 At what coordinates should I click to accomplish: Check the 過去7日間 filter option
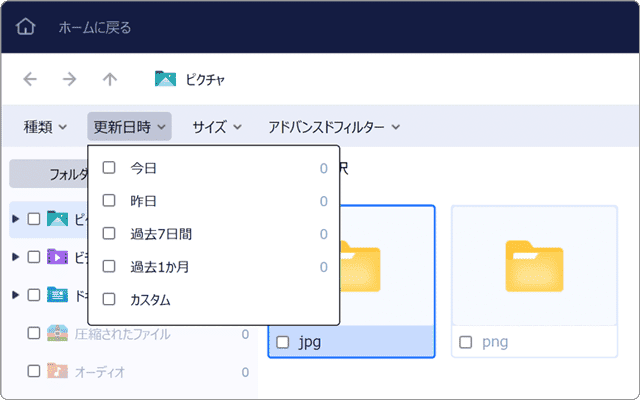pyautogui.click(x=109, y=233)
